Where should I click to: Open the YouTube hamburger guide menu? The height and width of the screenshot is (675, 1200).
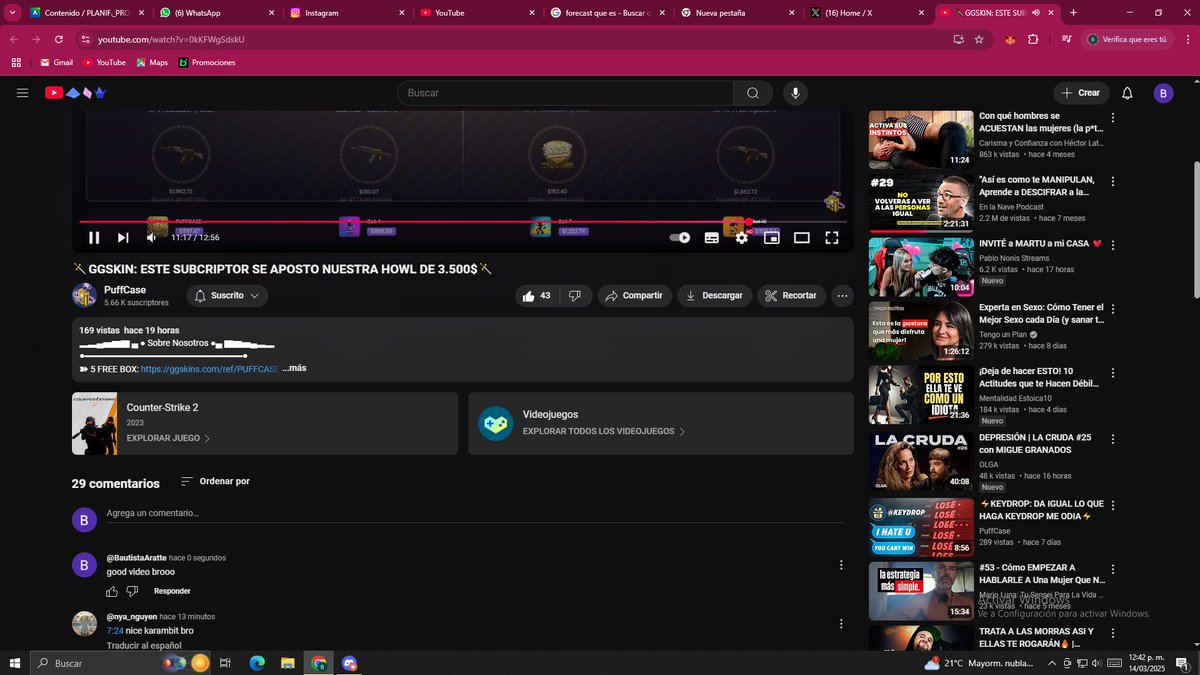click(x=22, y=93)
